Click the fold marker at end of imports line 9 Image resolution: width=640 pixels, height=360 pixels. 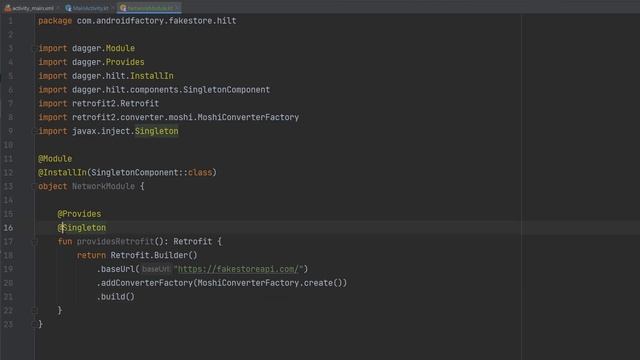click(x=35, y=131)
